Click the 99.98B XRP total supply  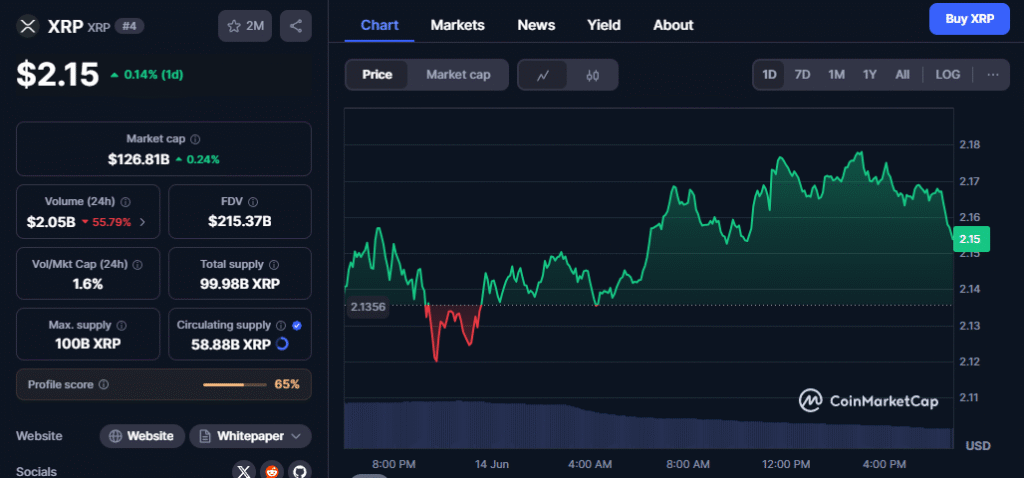240,284
